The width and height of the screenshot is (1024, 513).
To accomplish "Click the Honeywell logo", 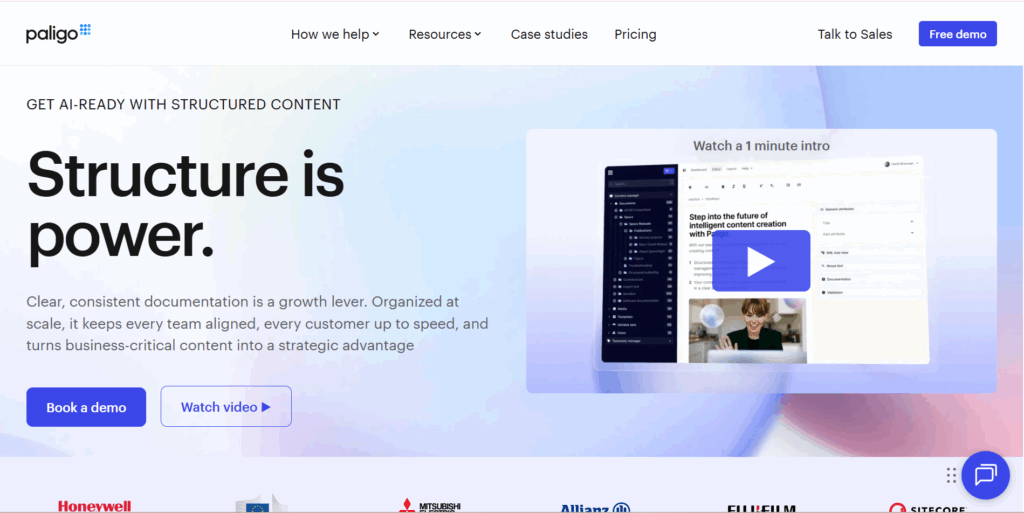I will point(94,506).
